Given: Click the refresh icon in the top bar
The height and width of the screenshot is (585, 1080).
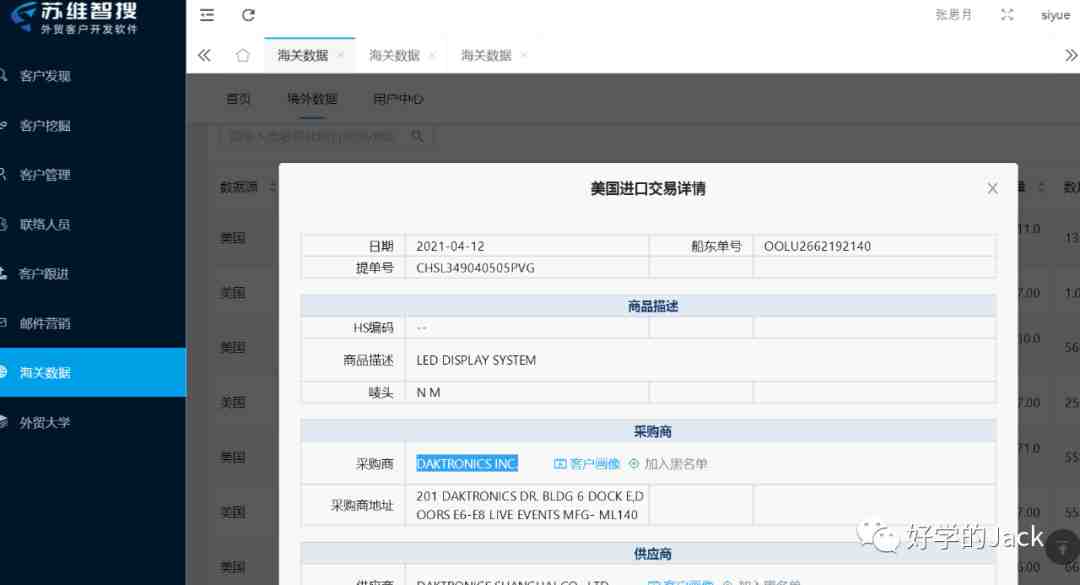Looking at the screenshot, I should pos(249,15).
